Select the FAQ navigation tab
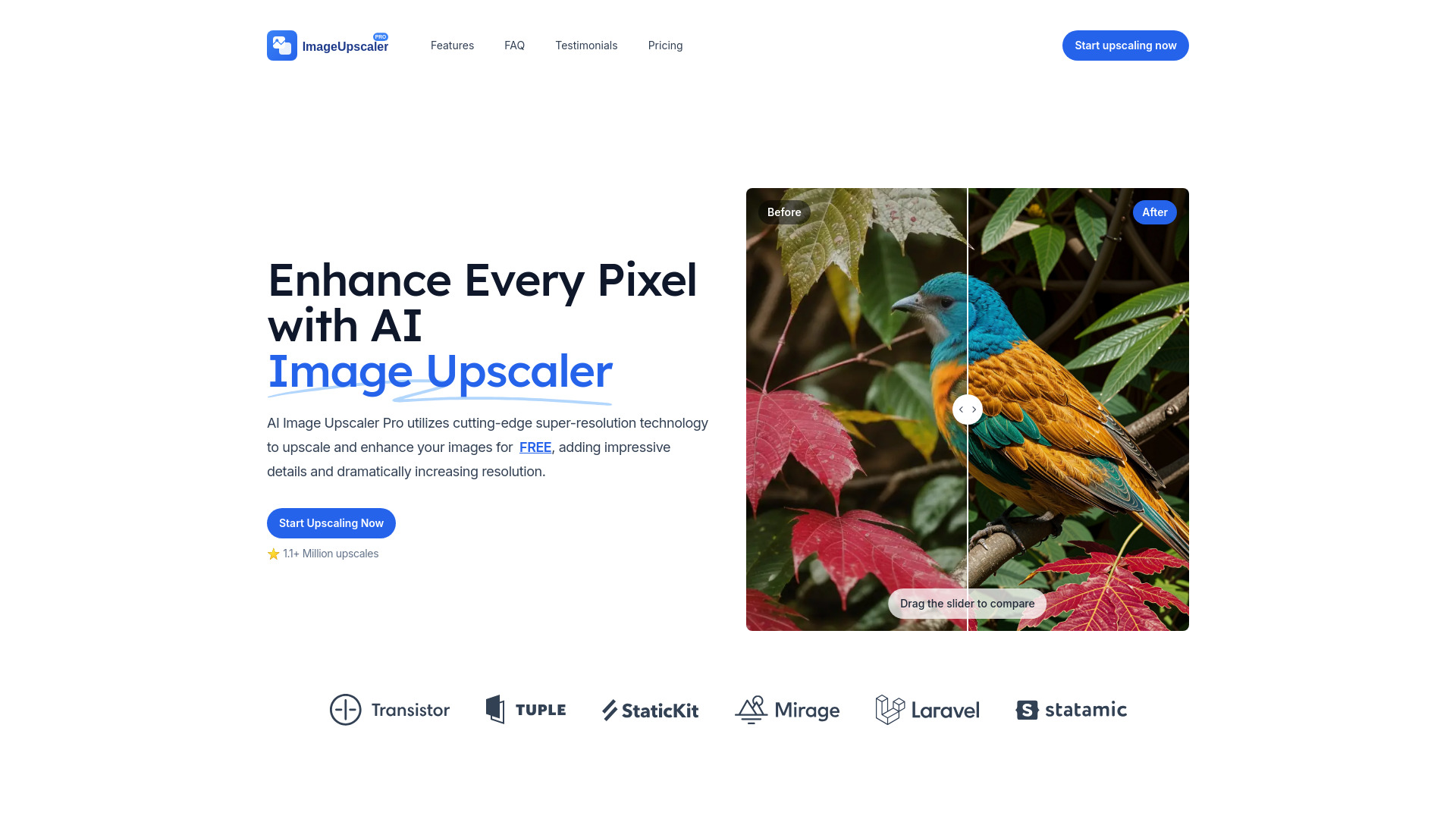 pos(514,45)
